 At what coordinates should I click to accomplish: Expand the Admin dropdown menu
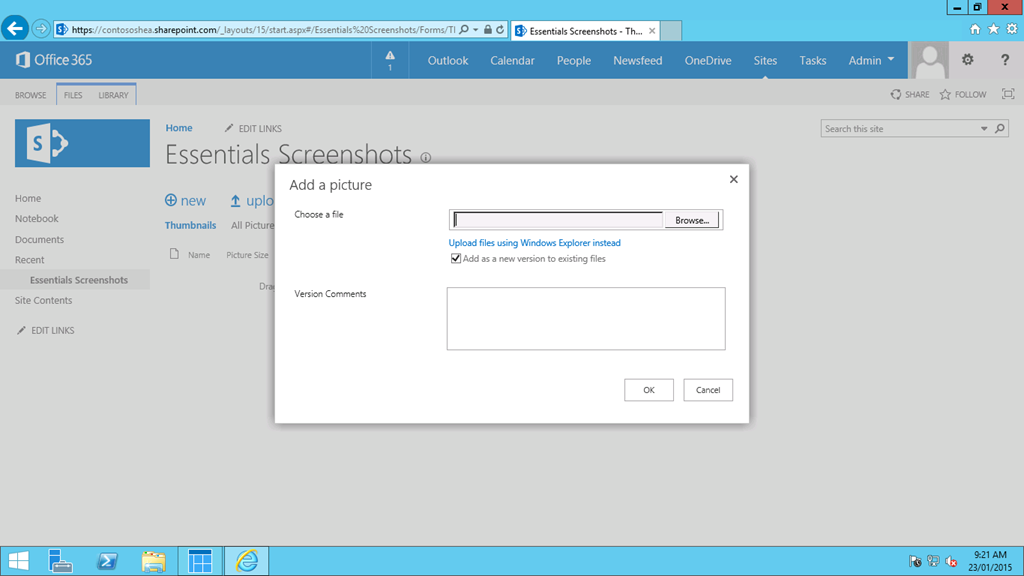tap(871, 60)
